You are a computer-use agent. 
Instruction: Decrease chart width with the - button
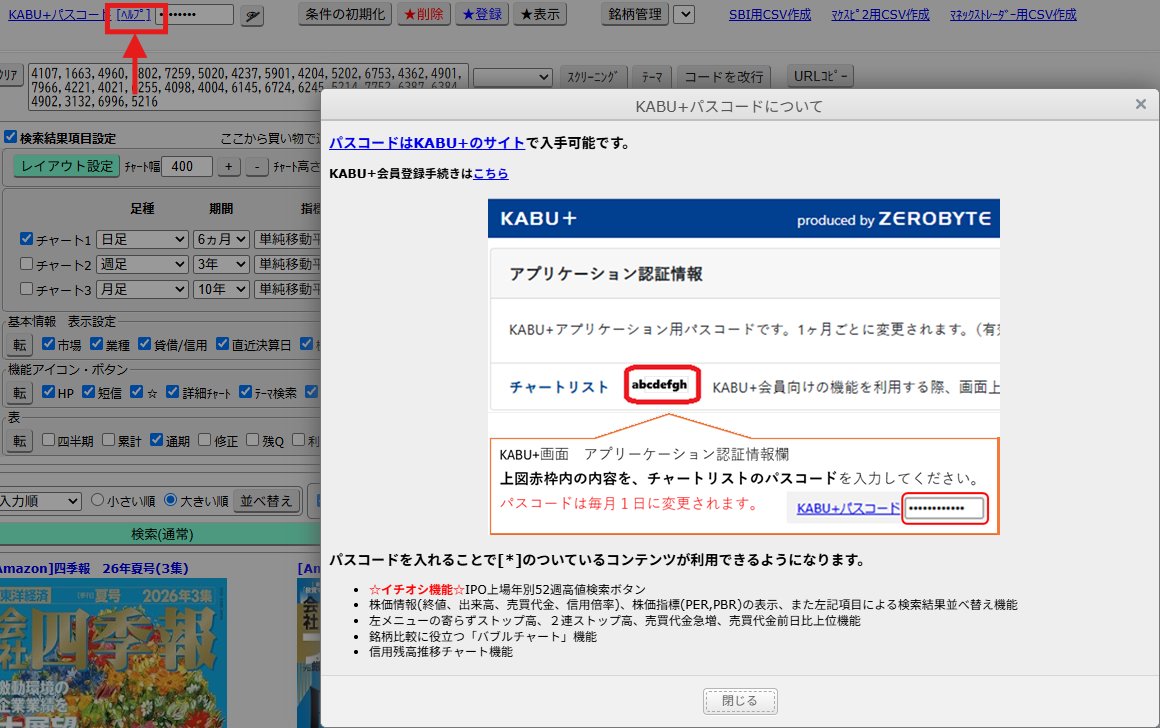[x=257, y=166]
